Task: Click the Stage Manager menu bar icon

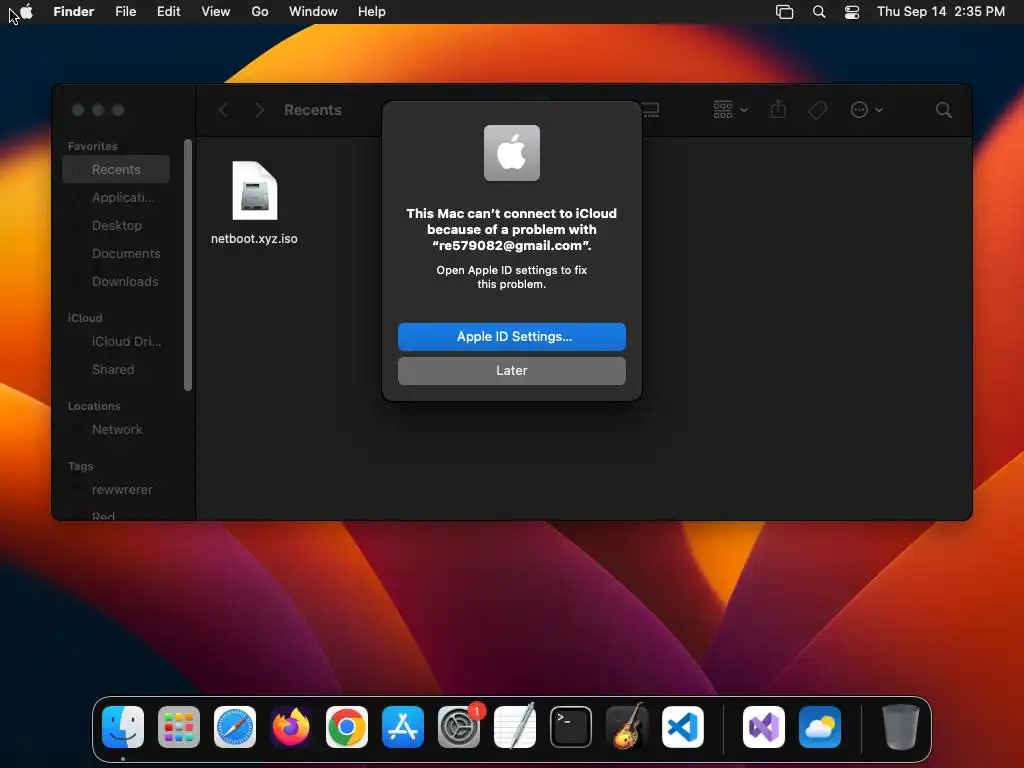Action: [784, 12]
